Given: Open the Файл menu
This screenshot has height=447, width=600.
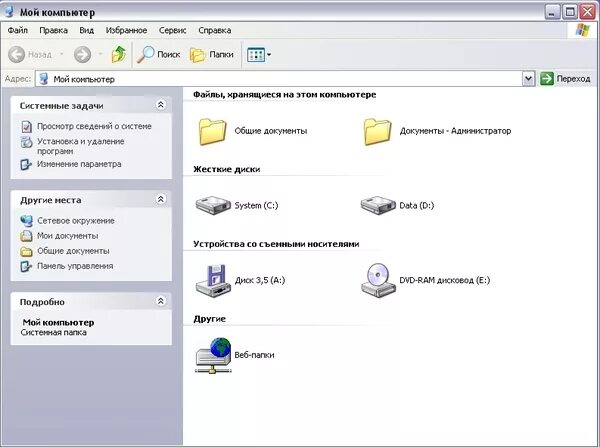Looking at the screenshot, I should 18,30.
